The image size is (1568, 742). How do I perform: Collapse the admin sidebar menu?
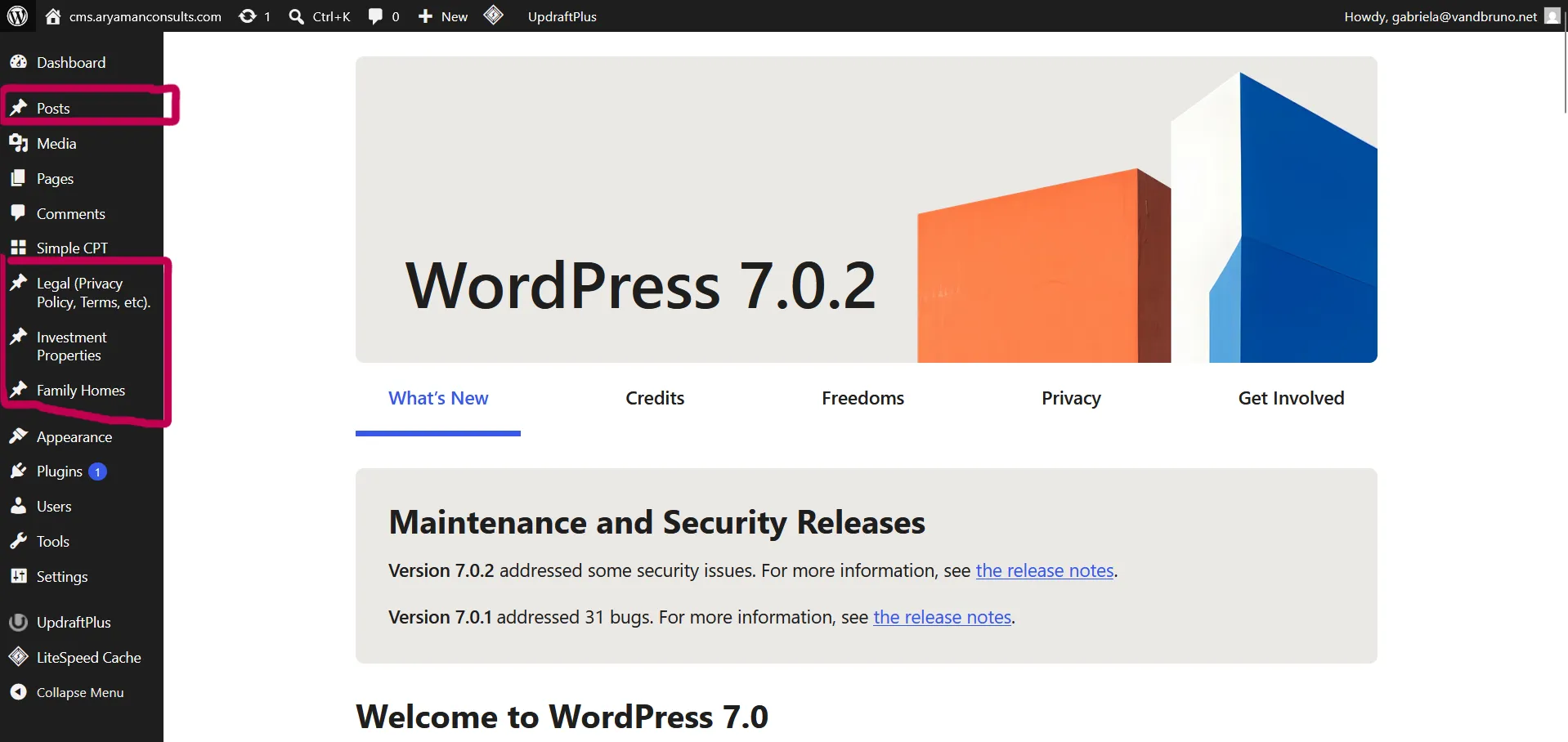click(82, 692)
